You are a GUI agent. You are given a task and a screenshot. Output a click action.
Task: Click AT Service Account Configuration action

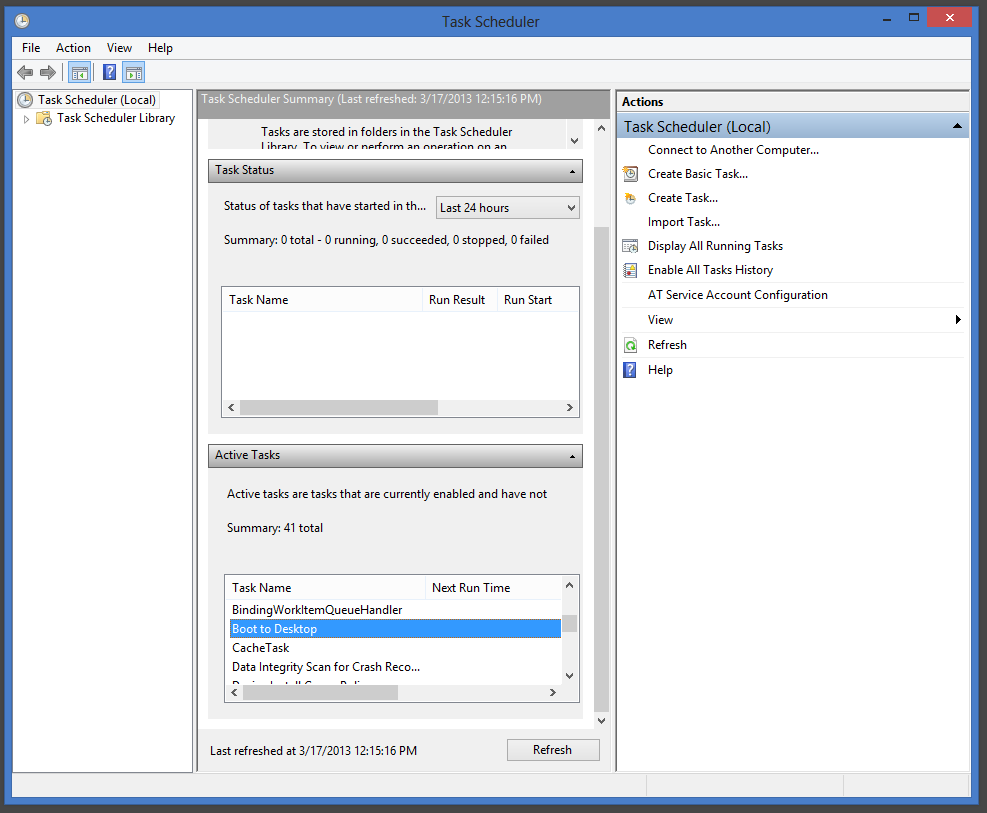pos(738,294)
